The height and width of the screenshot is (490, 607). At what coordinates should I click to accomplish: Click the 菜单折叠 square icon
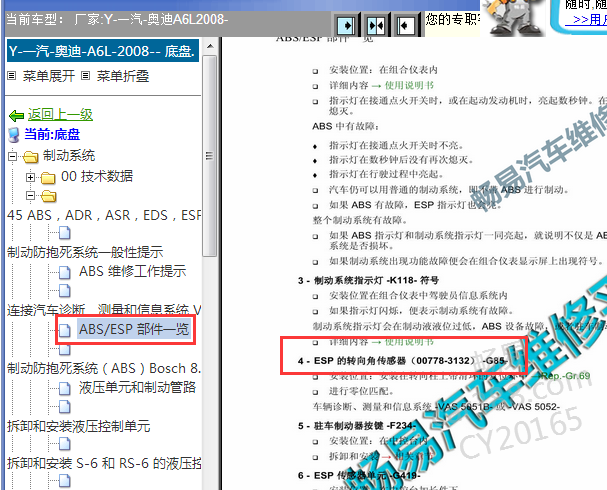[x=86, y=76]
